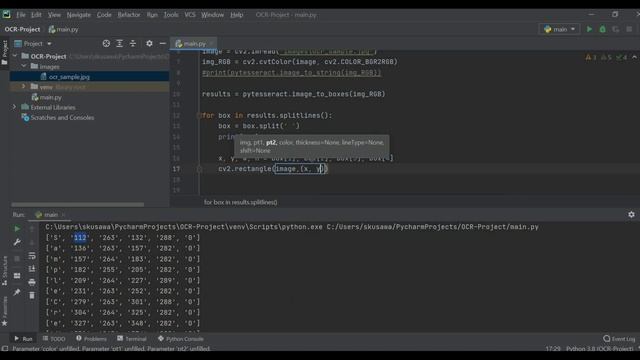Click the Favorites vertical side tab
Screen dimensions: 640x360
pyautogui.click(x=4, y=311)
